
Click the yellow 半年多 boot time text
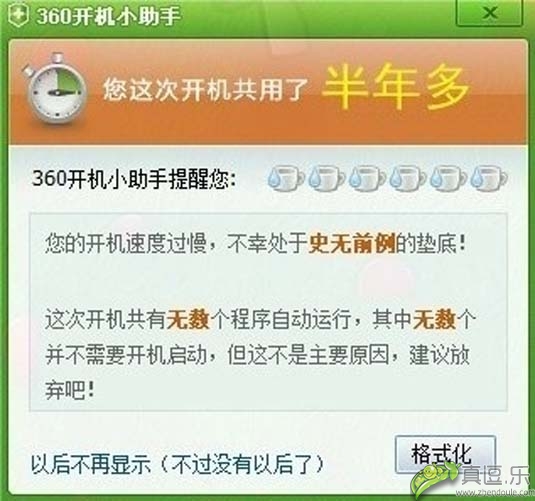tap(395, 87)
